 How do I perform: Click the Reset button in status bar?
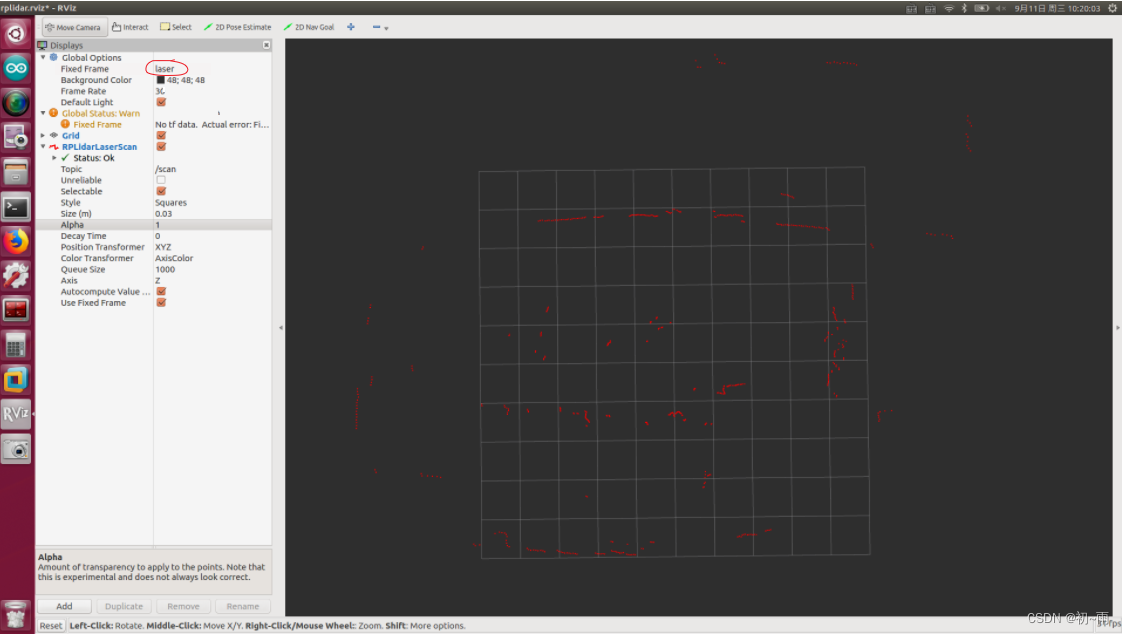click(x=50, y=625)
